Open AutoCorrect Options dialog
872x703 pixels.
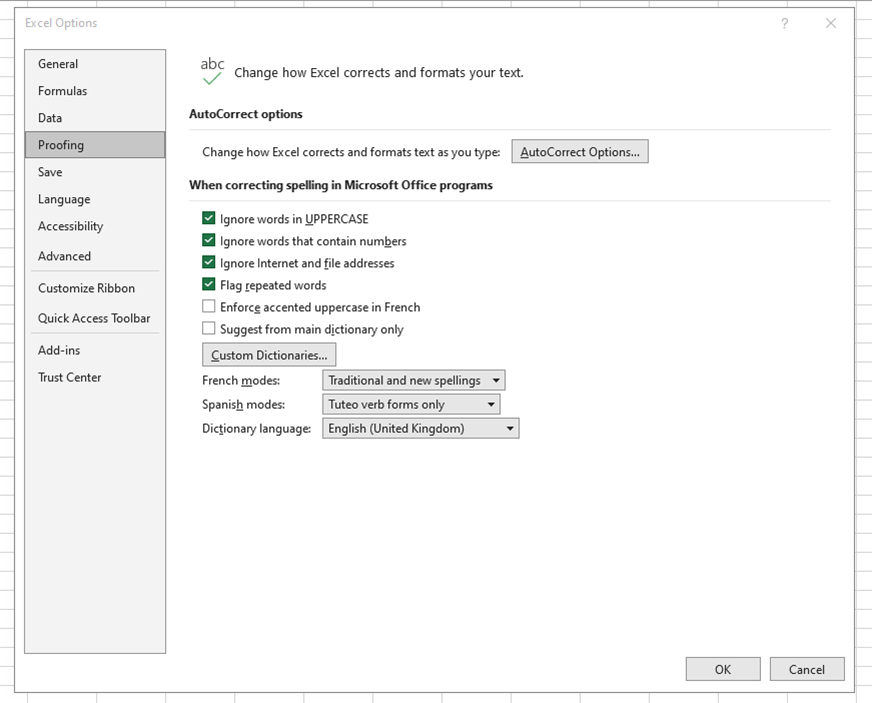coord(580,151)
